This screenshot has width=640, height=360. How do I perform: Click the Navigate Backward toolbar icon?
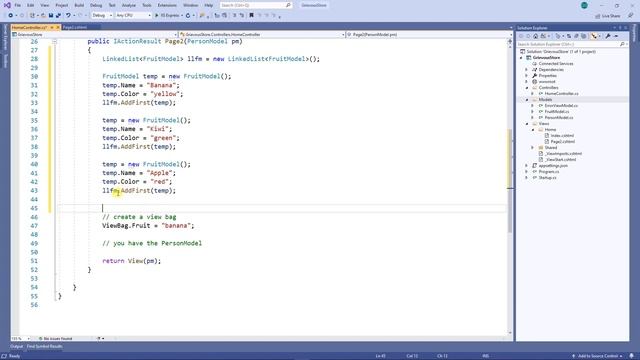(x=11, y=16)
